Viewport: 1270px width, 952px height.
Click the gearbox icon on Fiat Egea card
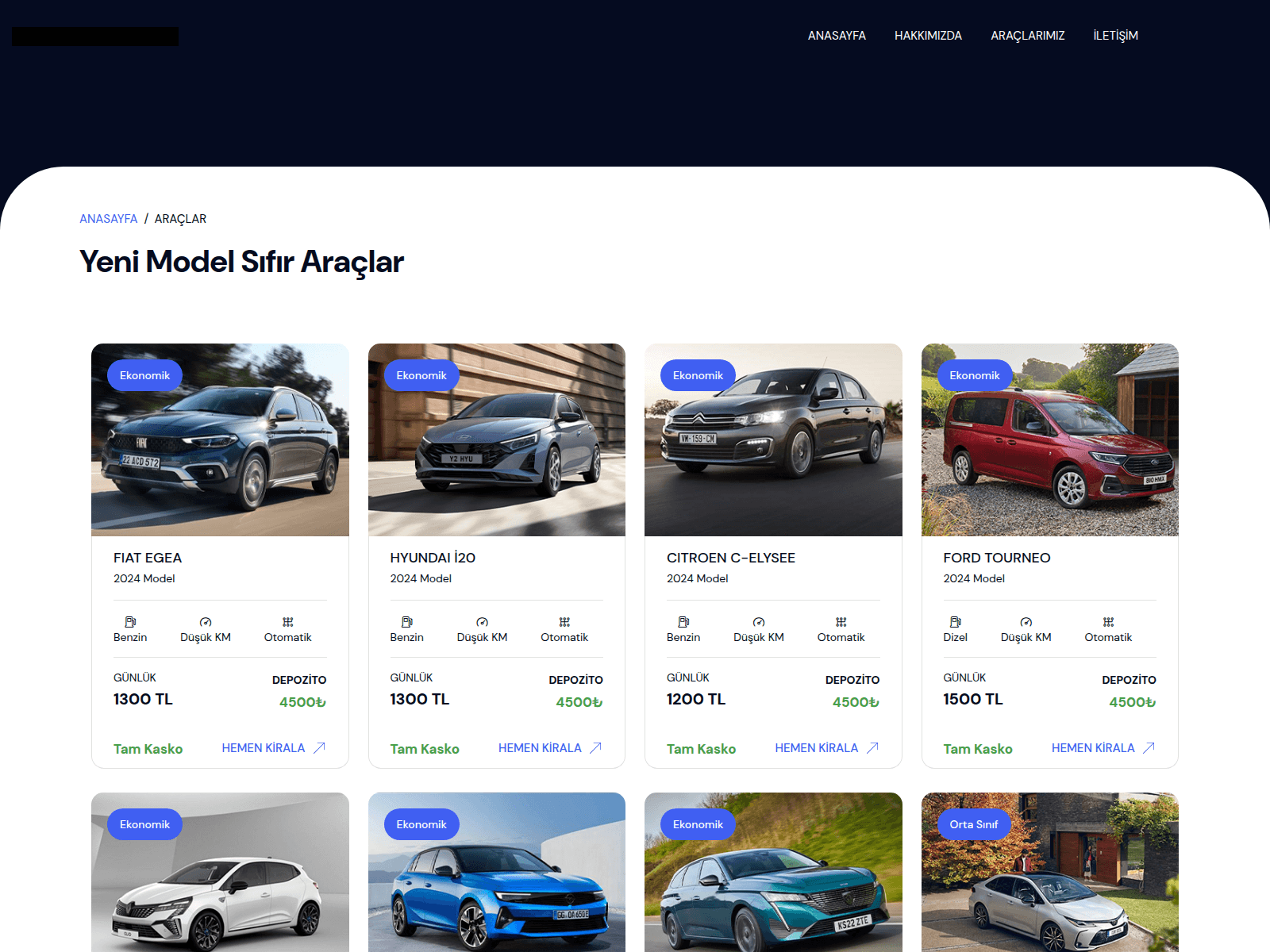(287, 622)
